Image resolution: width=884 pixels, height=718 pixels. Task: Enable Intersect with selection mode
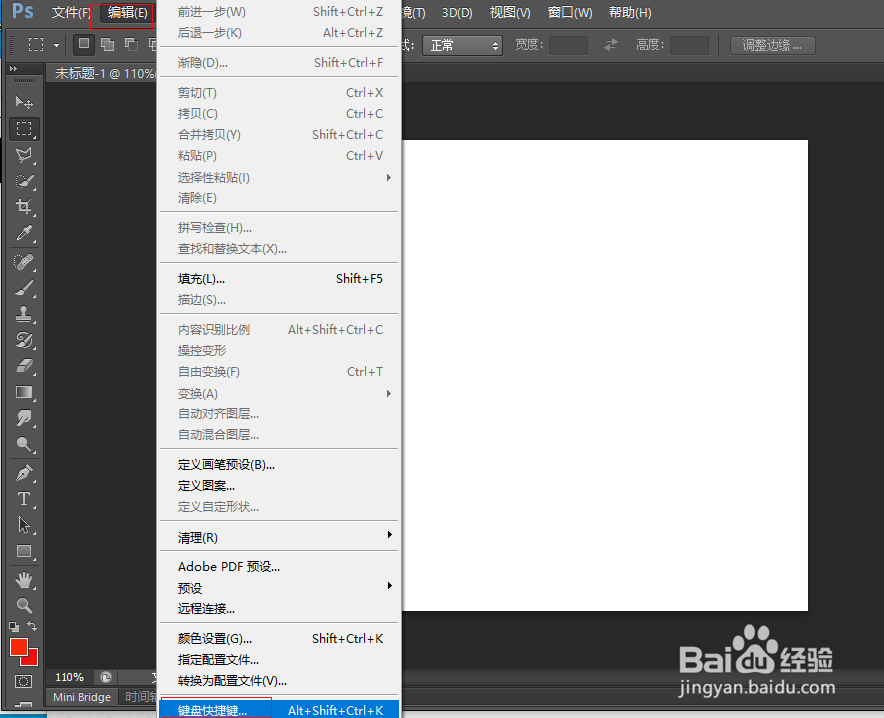(154, 44)
